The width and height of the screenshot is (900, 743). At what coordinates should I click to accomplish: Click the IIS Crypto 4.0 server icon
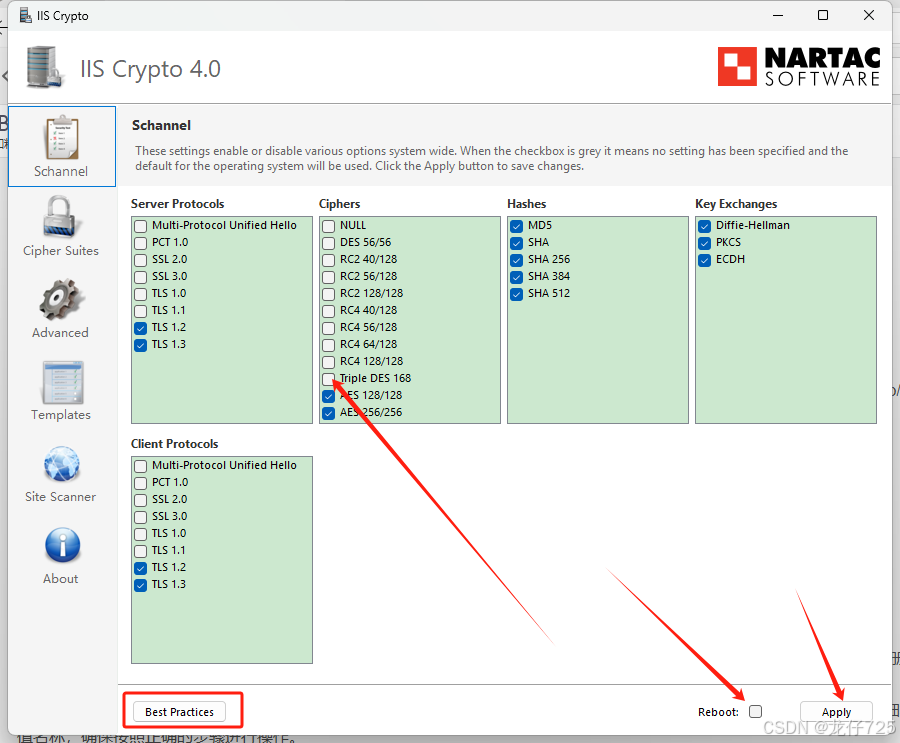[44, 68]
